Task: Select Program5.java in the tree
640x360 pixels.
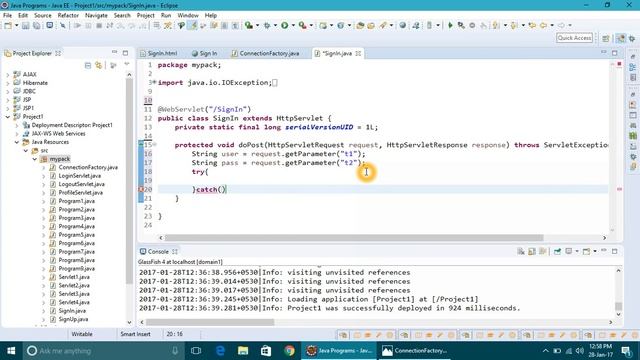Action: coord(77,235)
